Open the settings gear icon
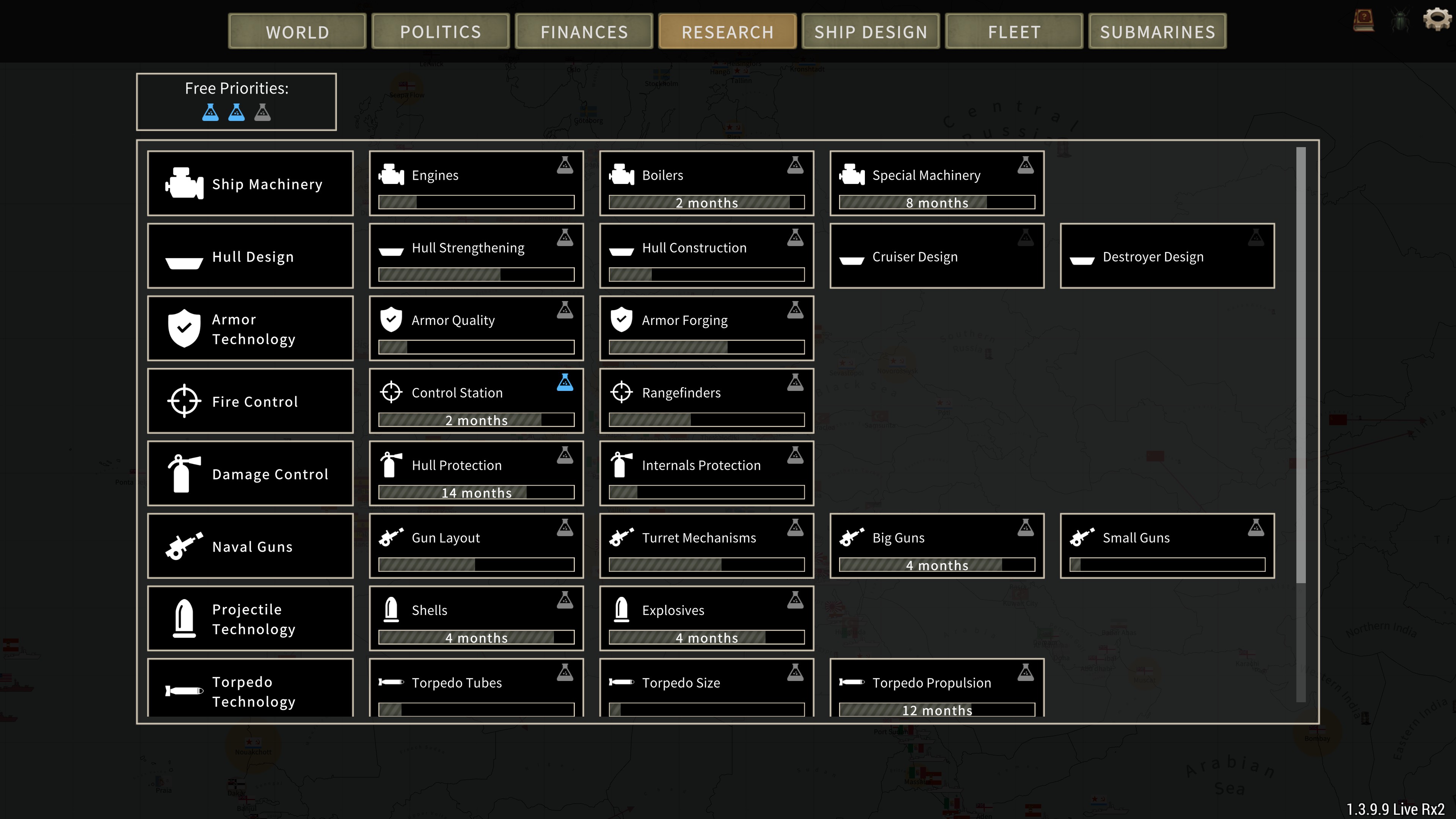 coord(1437,20)
